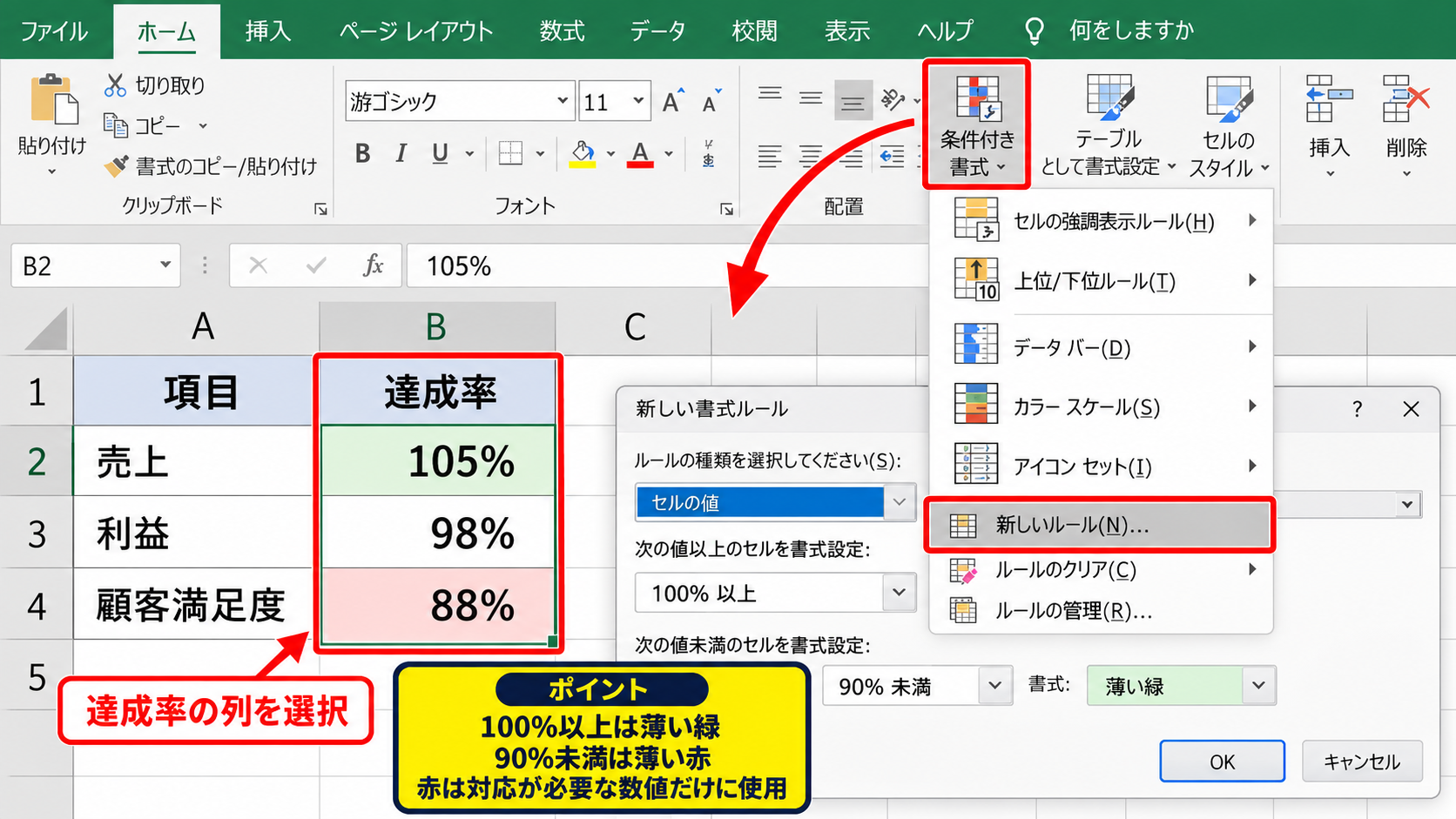This screenshot has width=1456, height=819.
Task: Open the 薄い緑 format dropdown
Action: click(x=1258, y=686)
